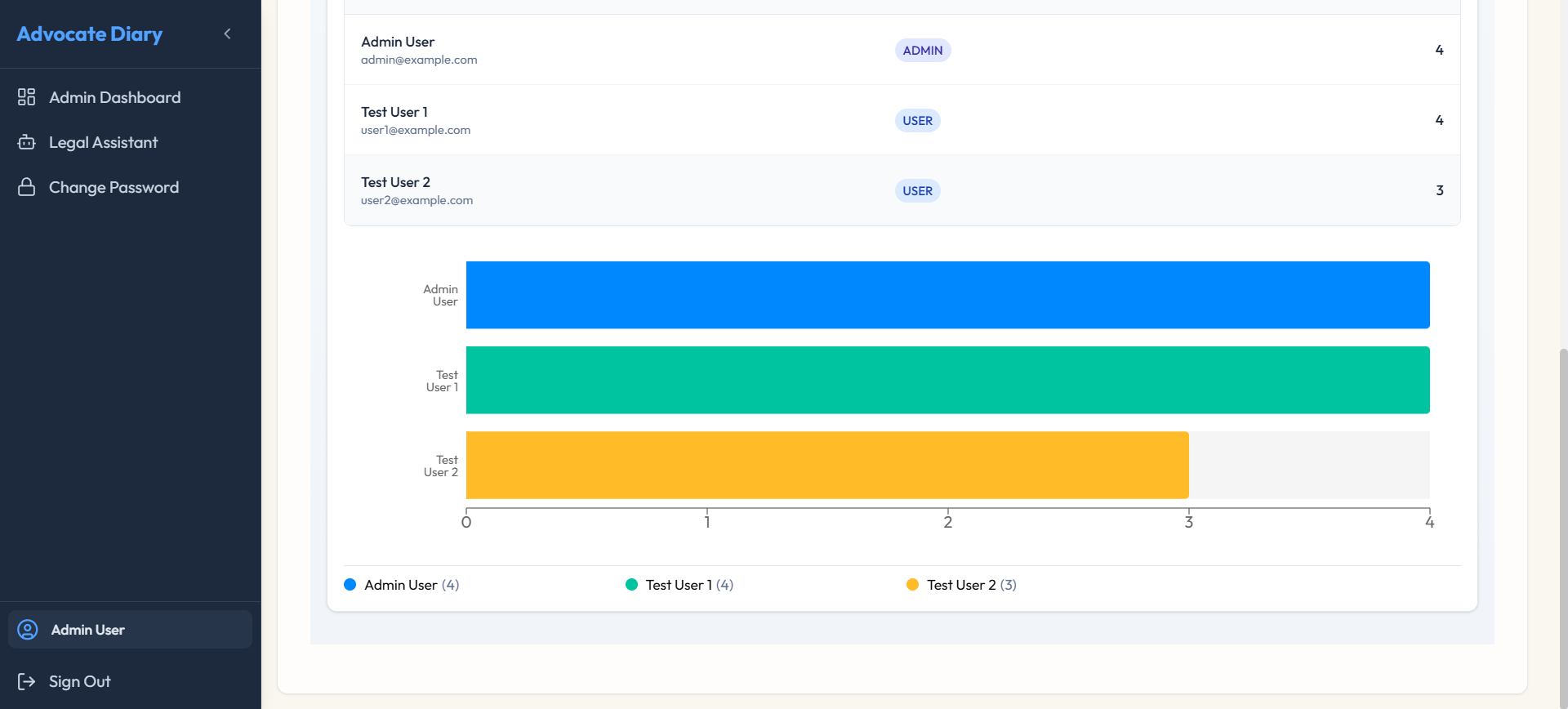
Task: Click the Admin Dashboard grid icon
Action: 27,97
